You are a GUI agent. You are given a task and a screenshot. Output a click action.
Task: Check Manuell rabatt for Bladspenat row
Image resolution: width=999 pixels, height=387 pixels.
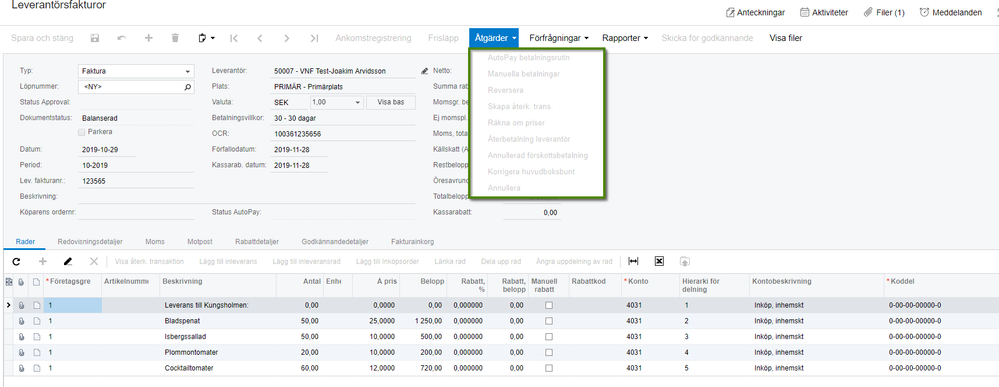[549, 321]
